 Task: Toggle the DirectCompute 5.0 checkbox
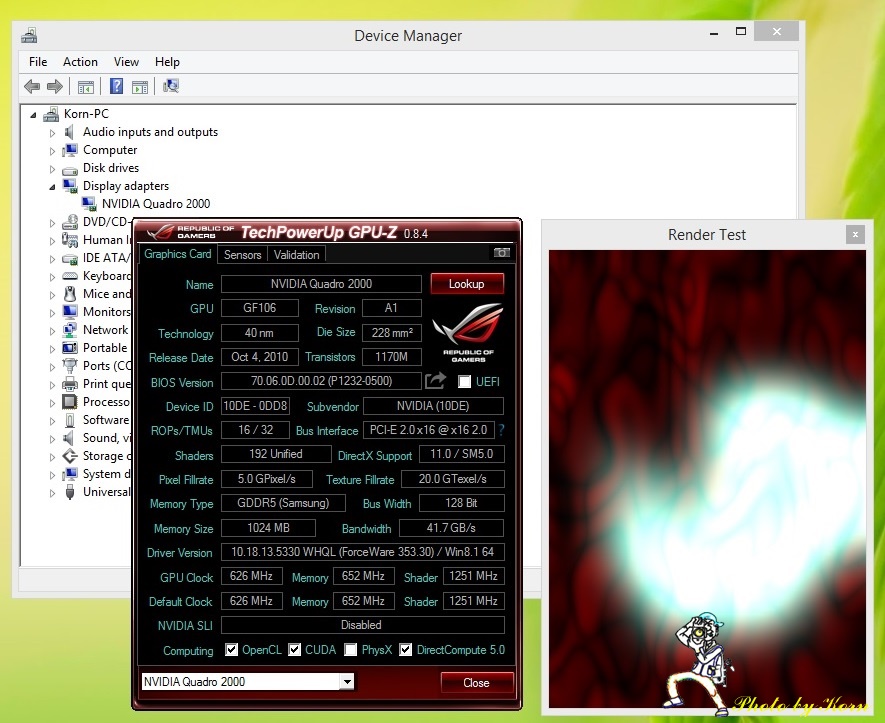tap(405, 650)
